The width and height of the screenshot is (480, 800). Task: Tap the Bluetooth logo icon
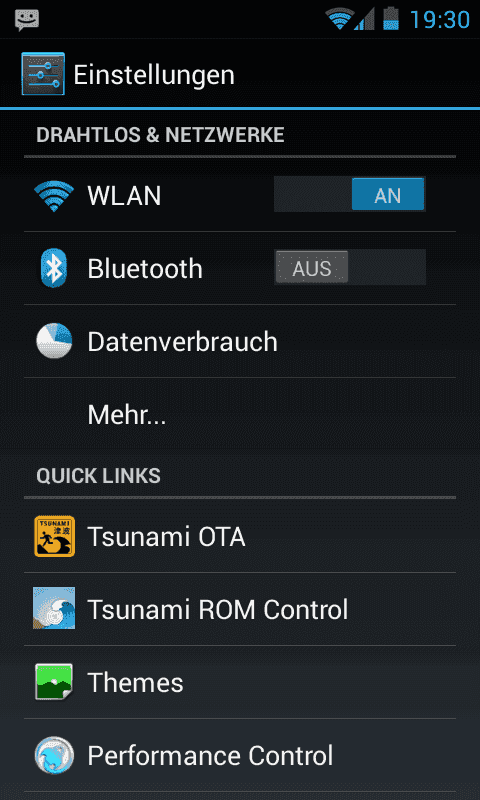click(x=54, y=268)
